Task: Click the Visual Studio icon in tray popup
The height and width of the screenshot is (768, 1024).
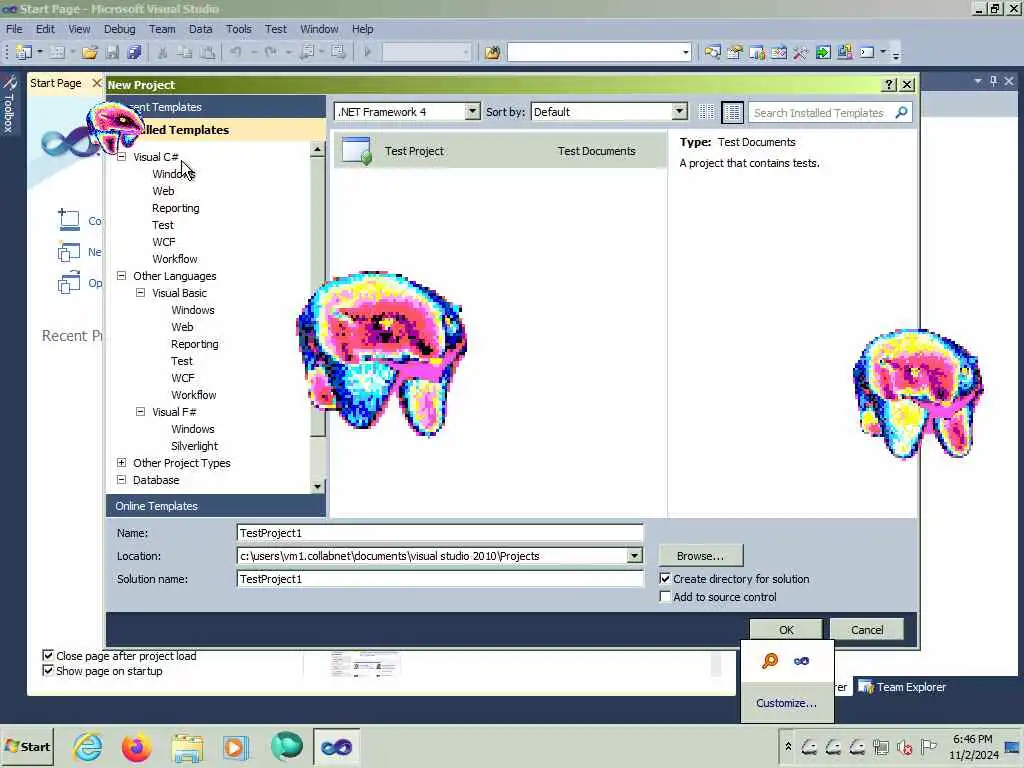Action: tap(801, 661)
